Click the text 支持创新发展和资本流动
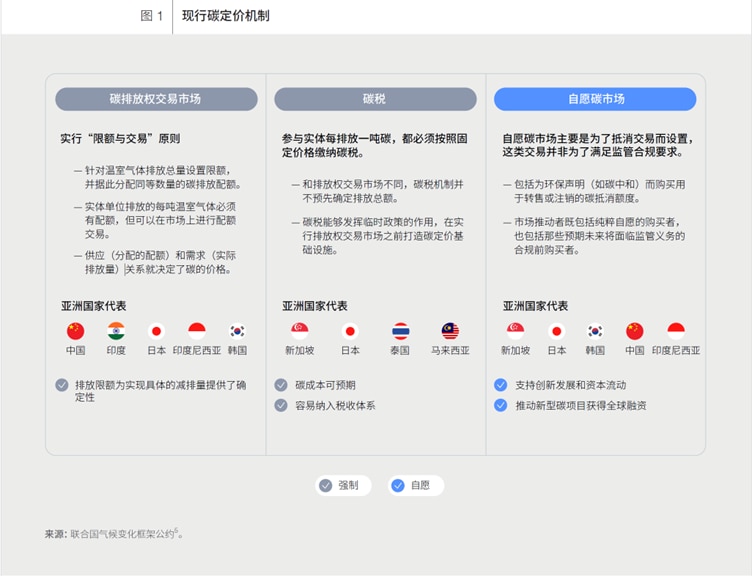752x576 pixels. (571, 385)
